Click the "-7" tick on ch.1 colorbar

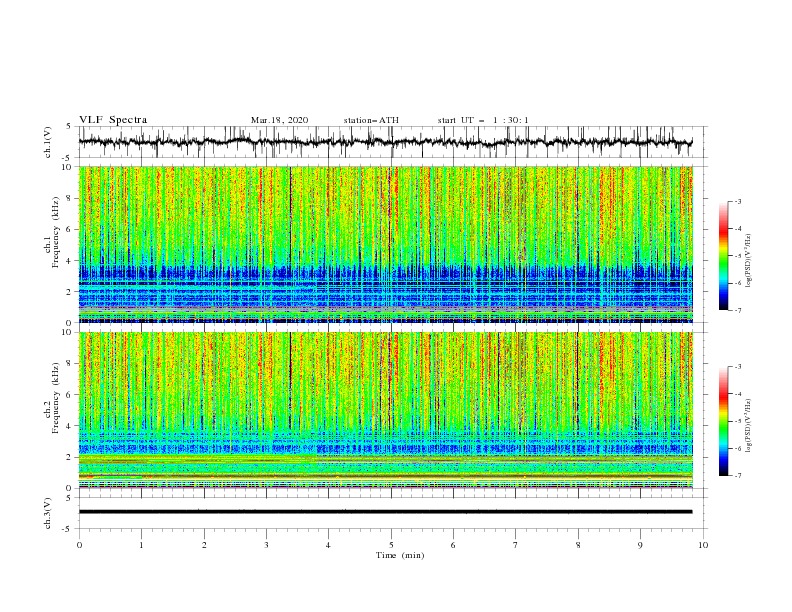[738, 310]
